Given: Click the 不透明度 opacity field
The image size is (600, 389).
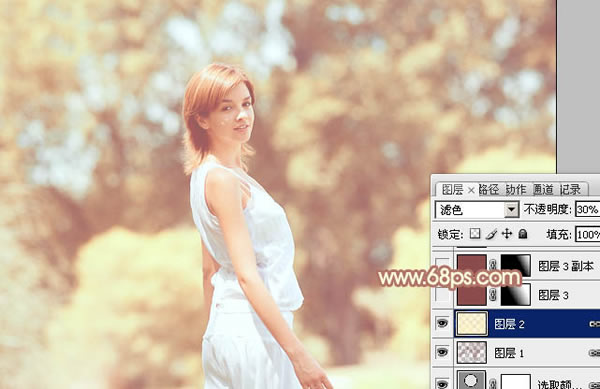Looking at the screenshot, I should tap(588, 210).
